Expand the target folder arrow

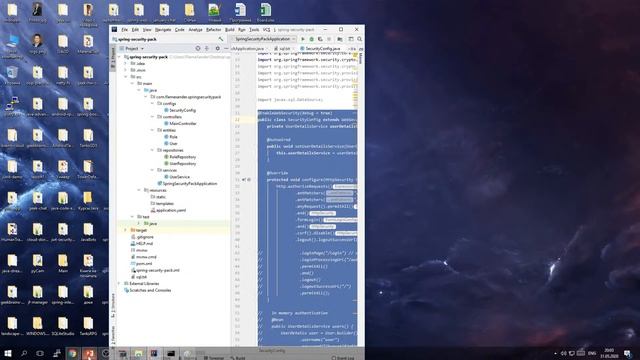point(126,230)
